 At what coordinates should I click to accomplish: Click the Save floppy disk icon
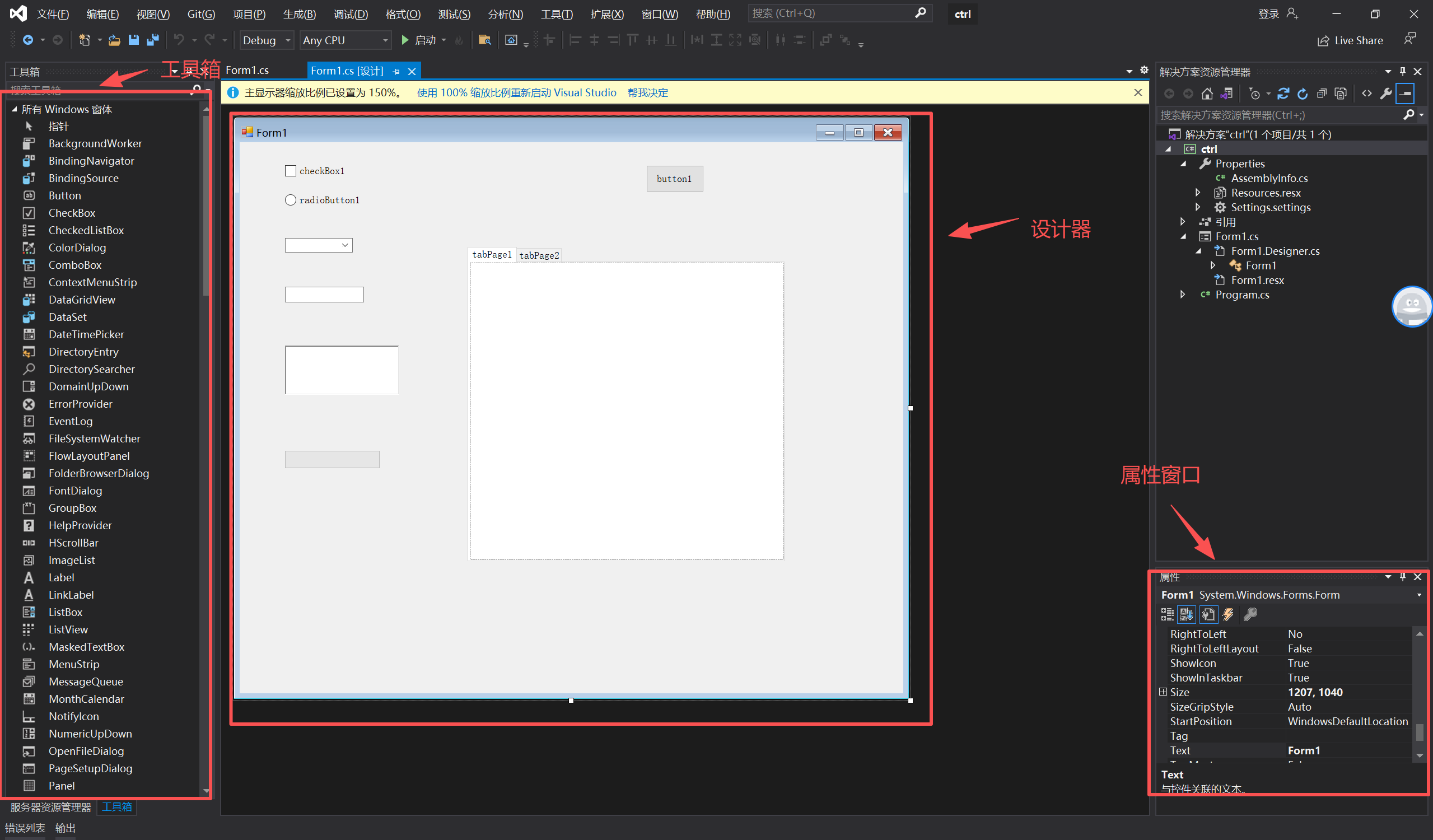(x=134, y=40)
